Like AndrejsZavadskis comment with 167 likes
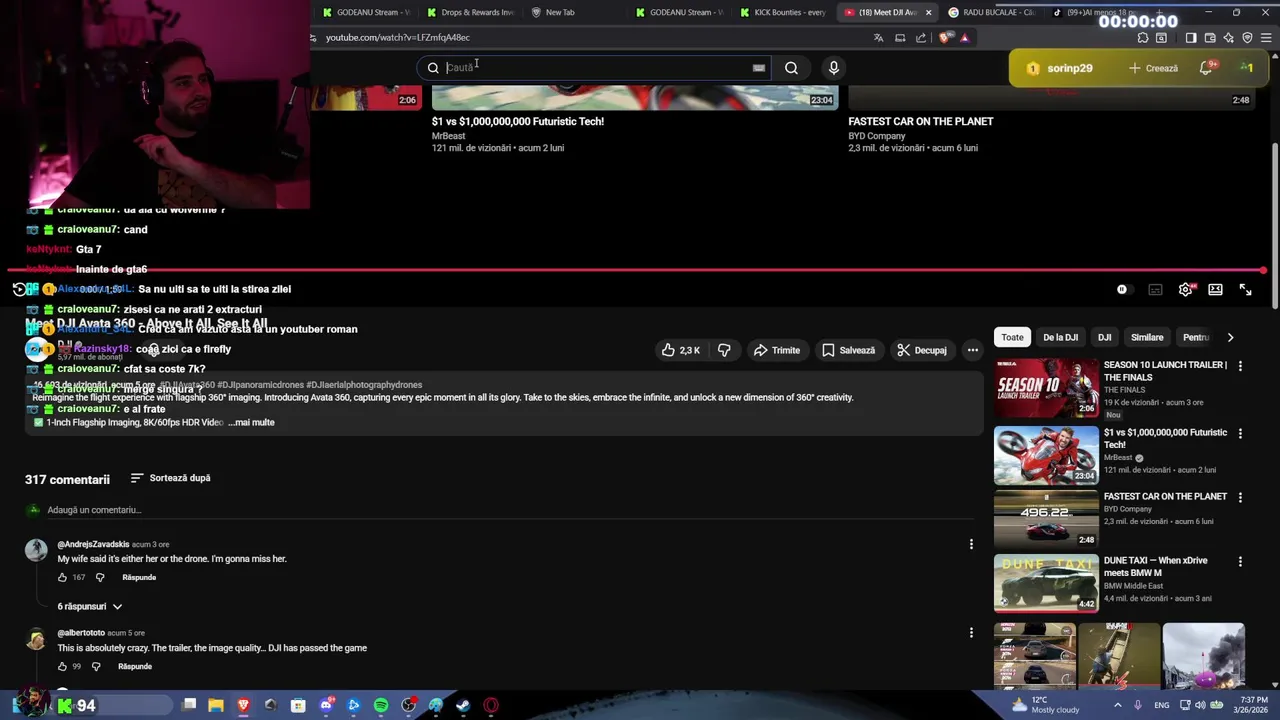Viewport: 1280px width, 720px height. coord(62,577)
